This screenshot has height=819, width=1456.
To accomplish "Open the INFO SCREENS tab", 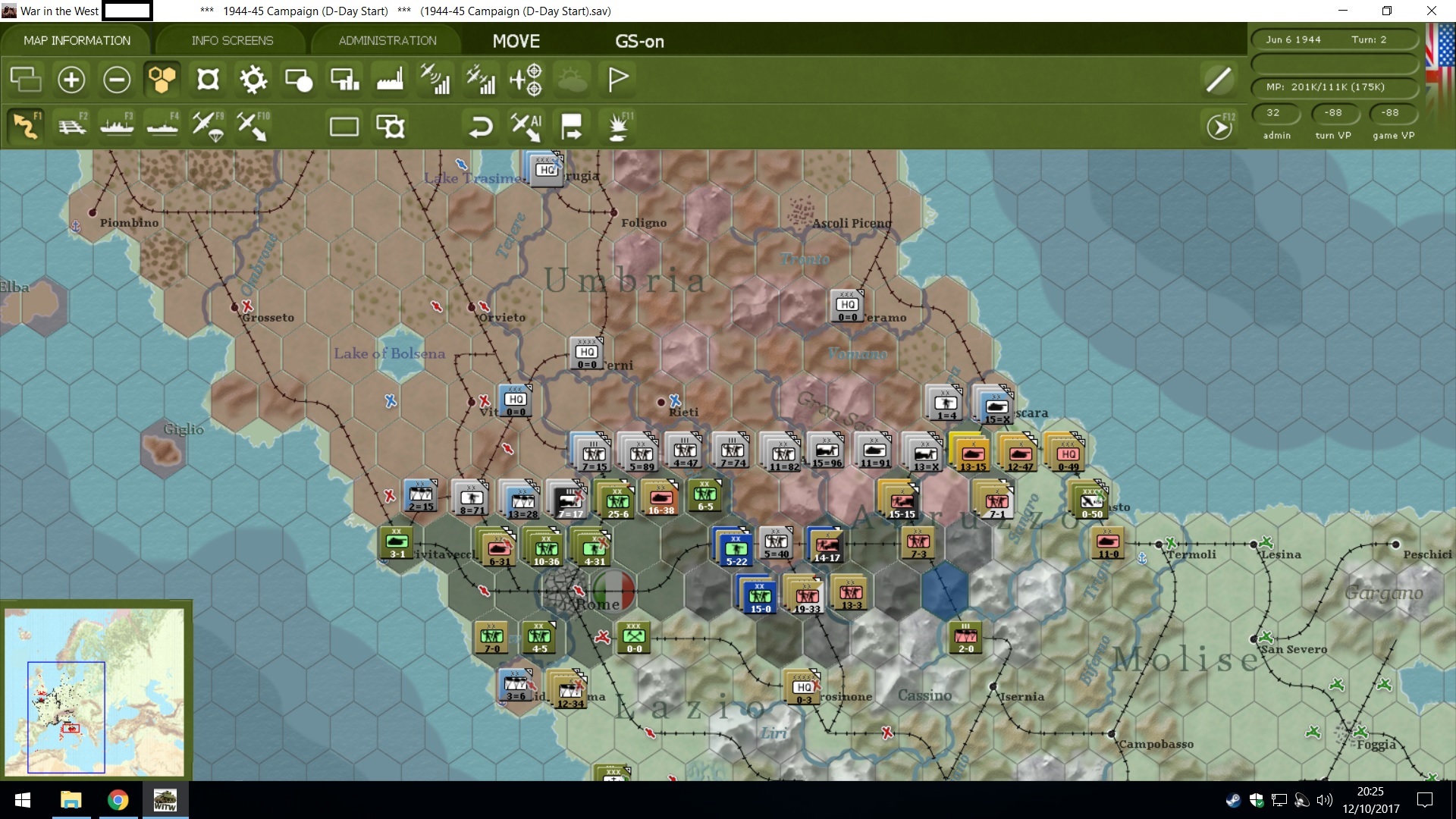I will 232,41.
